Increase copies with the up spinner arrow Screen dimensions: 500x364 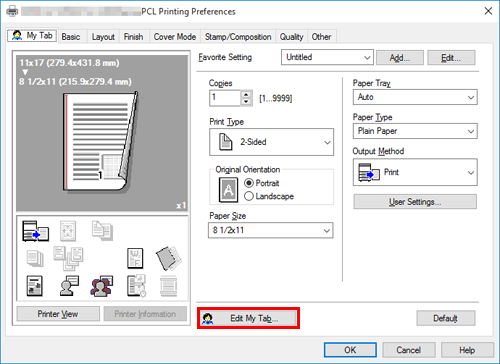point(246,94)
